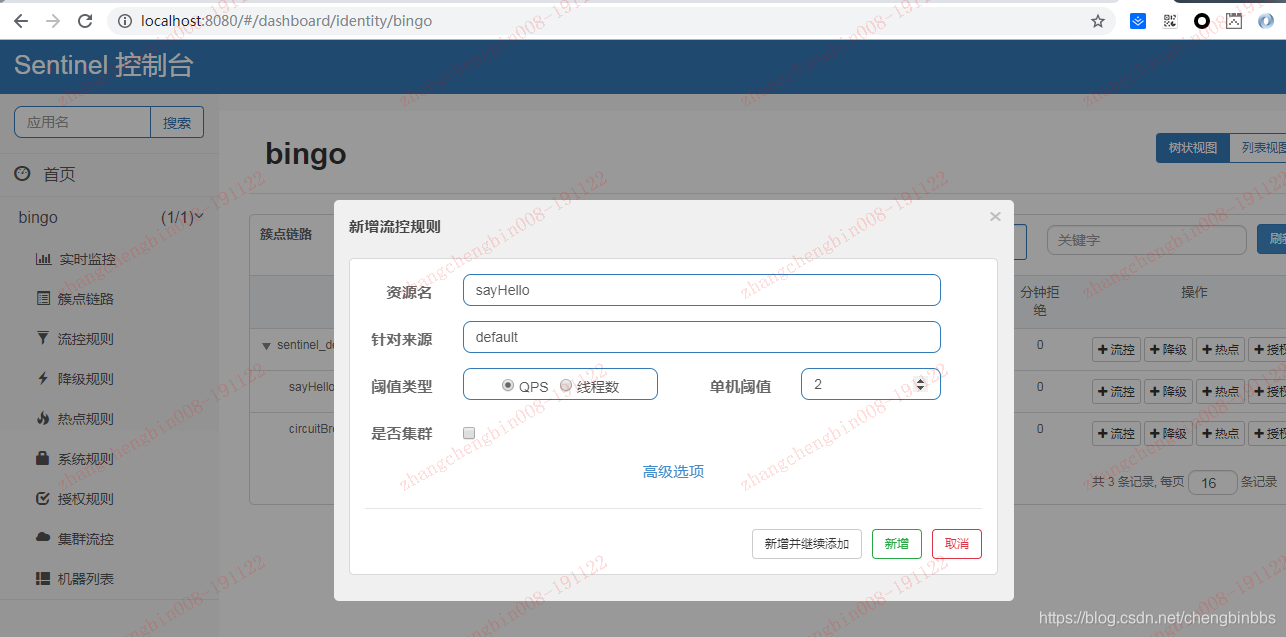Select the QPS threshold type radio
Viewport: 1286px width, 637px height.
point(508,385)
